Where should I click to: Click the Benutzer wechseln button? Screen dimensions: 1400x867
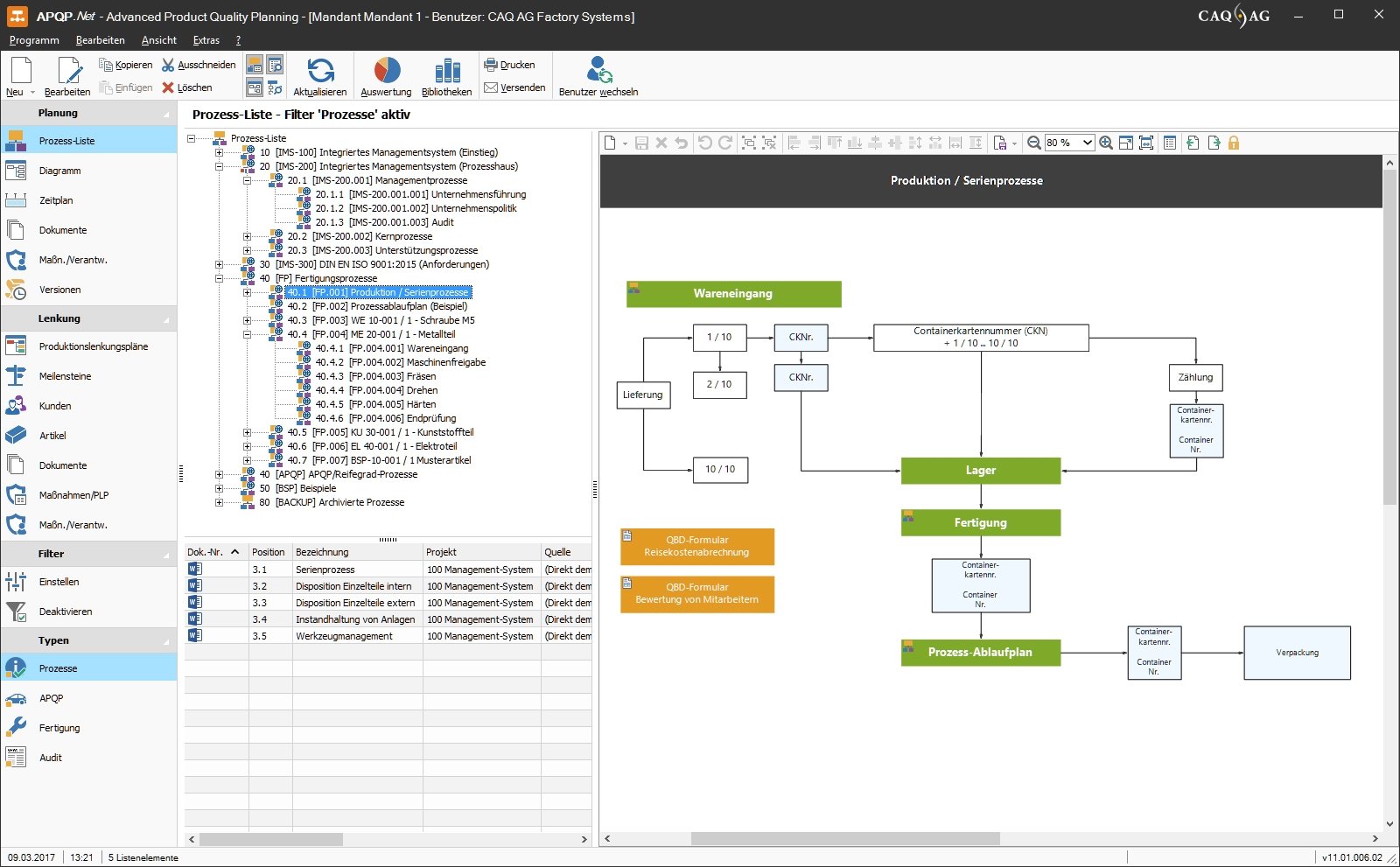click(598, 73)
